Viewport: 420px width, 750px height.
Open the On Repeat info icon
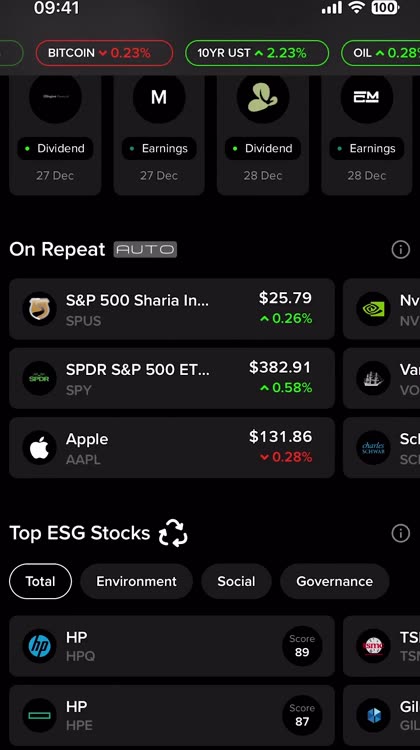400,249
